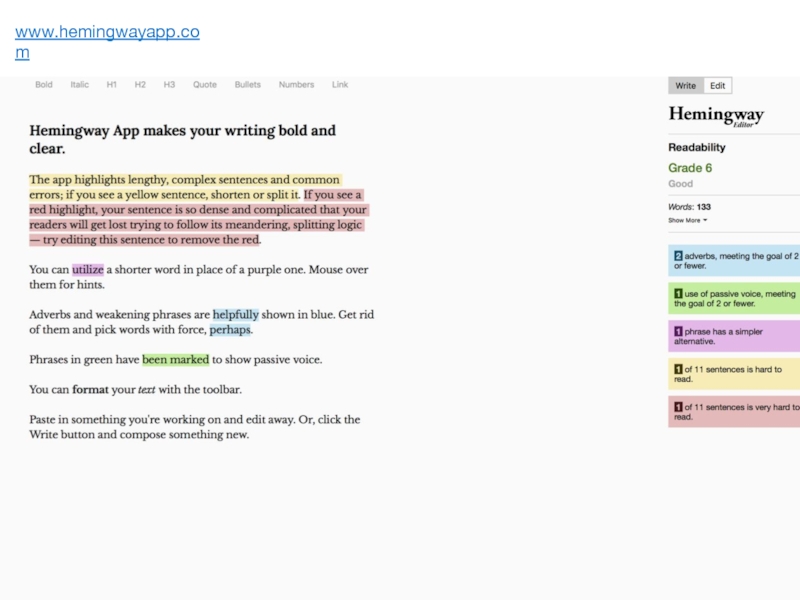This screenshot has width=800, height=600.
Task: Click the 'Readability' section label
Action: pos(697,147)
